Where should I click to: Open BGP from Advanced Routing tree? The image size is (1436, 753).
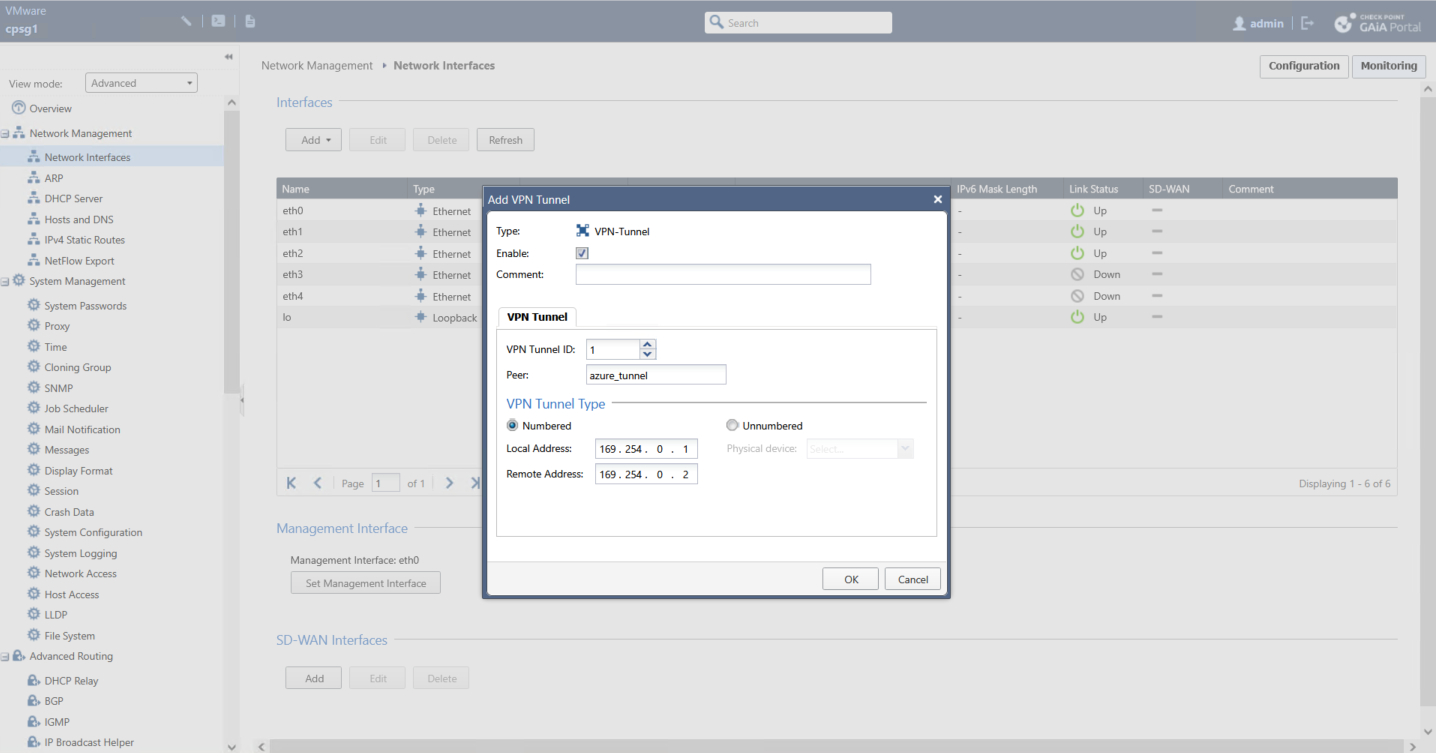coord(53,701)
